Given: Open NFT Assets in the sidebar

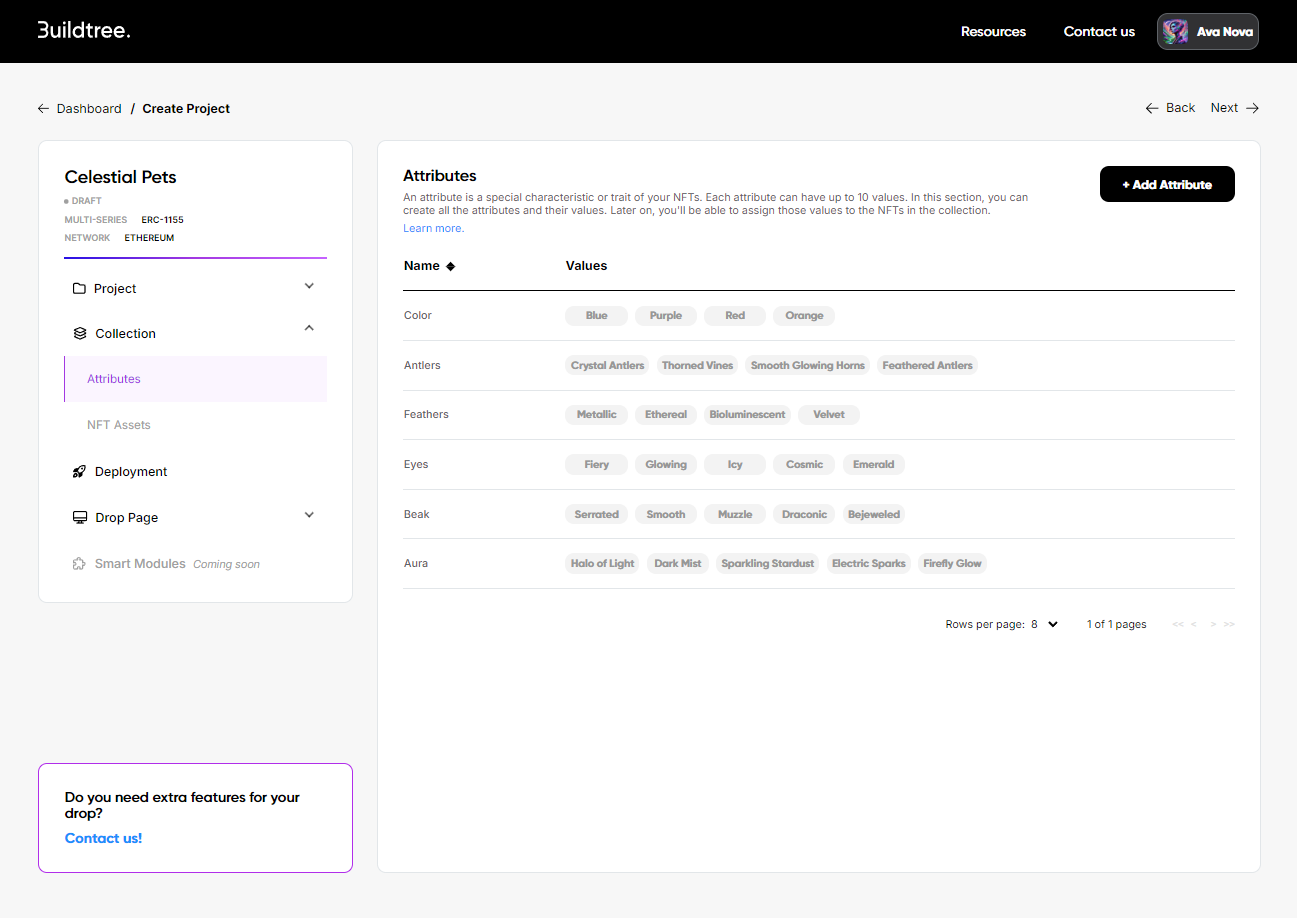Looking at the screenshot, I should pyautogui.click(x=119, y=425).
